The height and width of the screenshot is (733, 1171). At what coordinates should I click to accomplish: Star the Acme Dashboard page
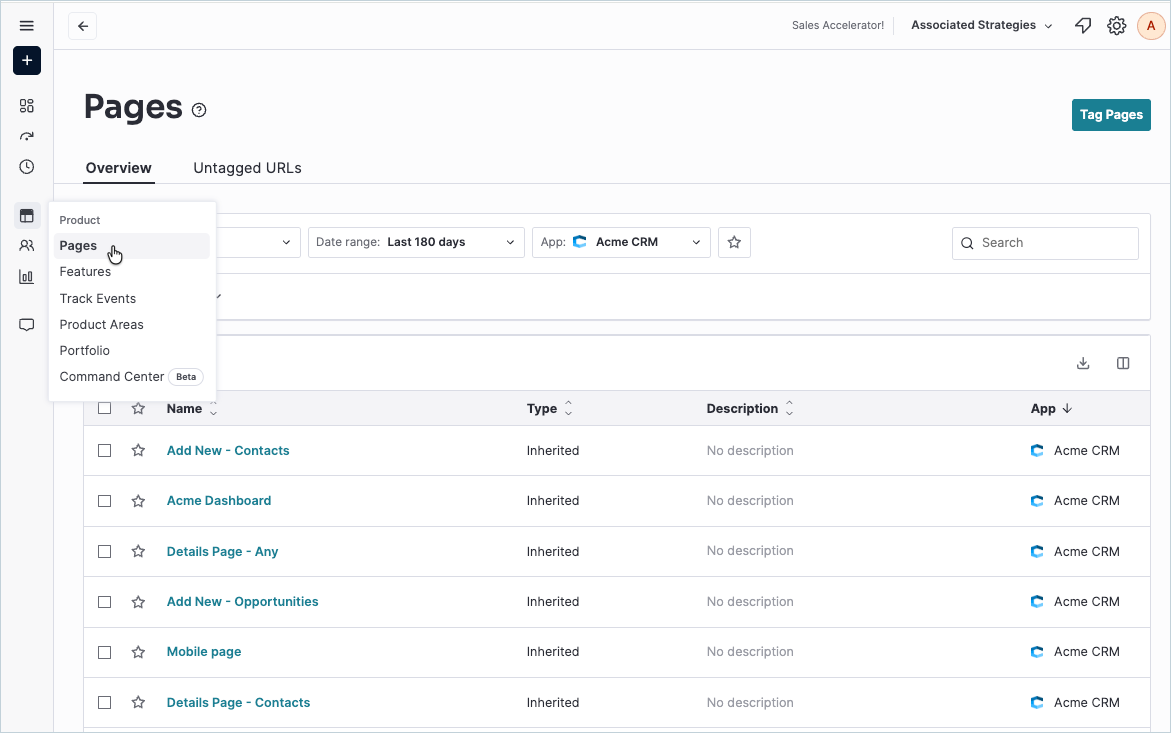[138, 501]
